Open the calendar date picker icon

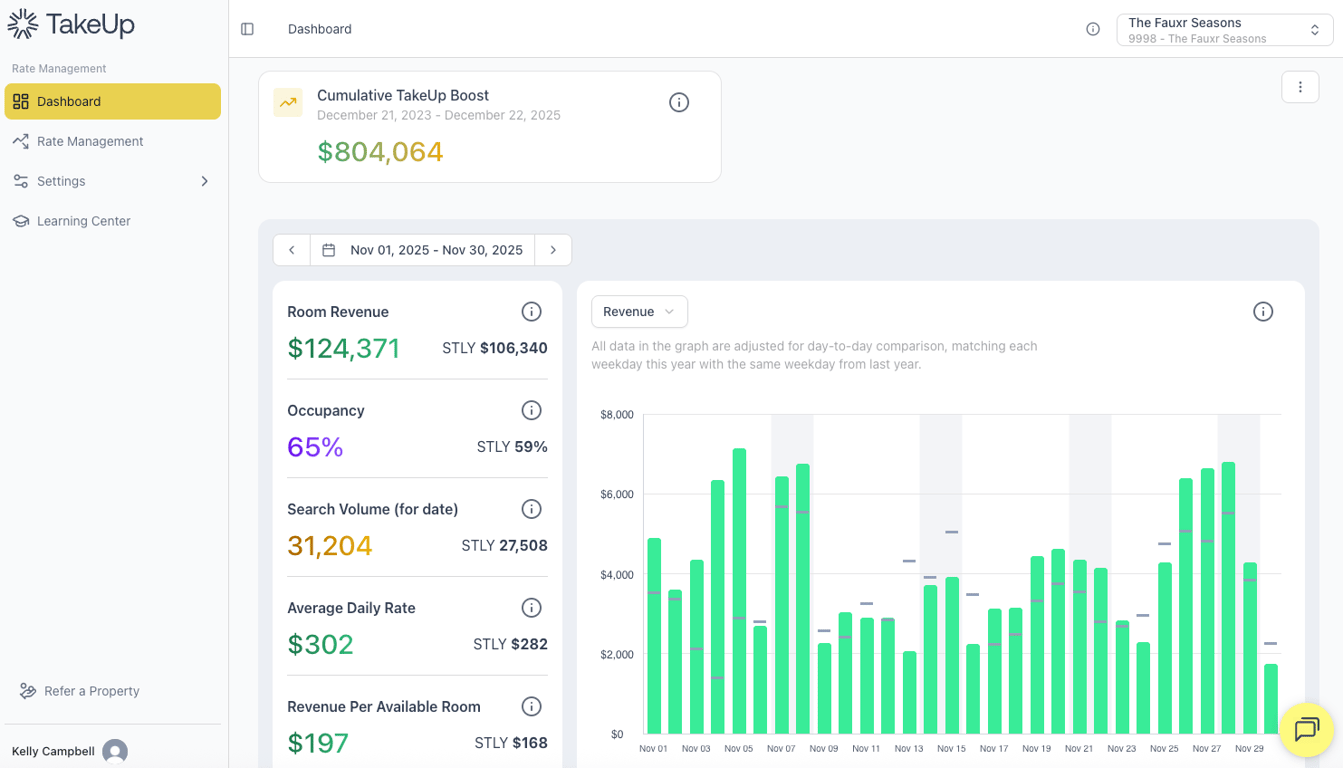pos(329,249)
